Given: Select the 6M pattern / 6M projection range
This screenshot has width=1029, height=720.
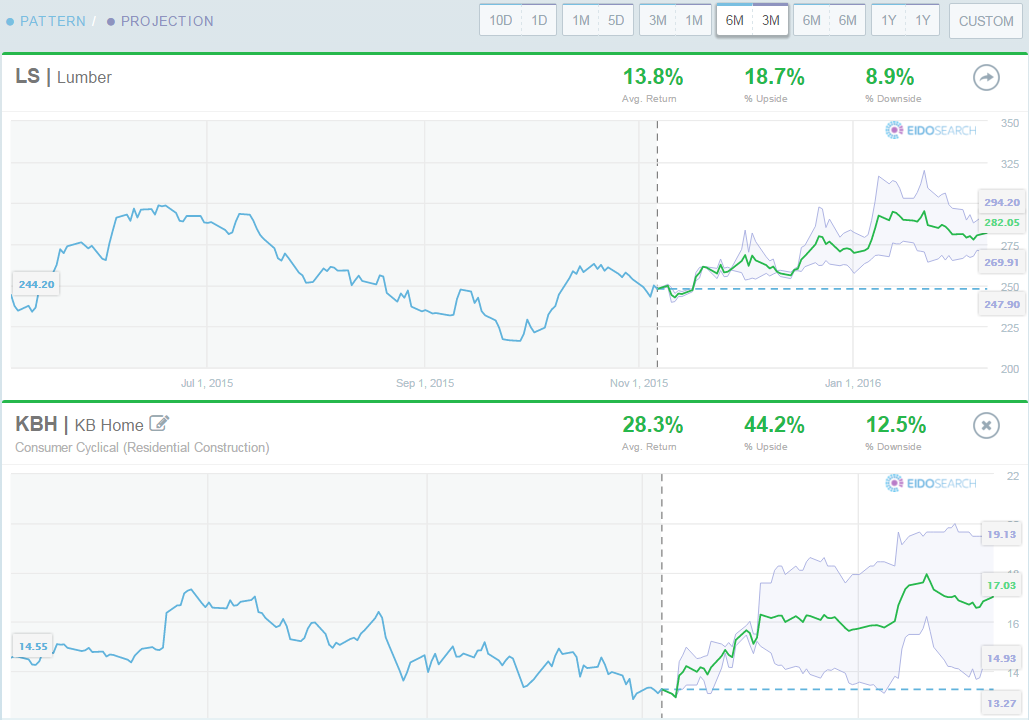Looking at the screenshot, I should [x=830, y=20].
